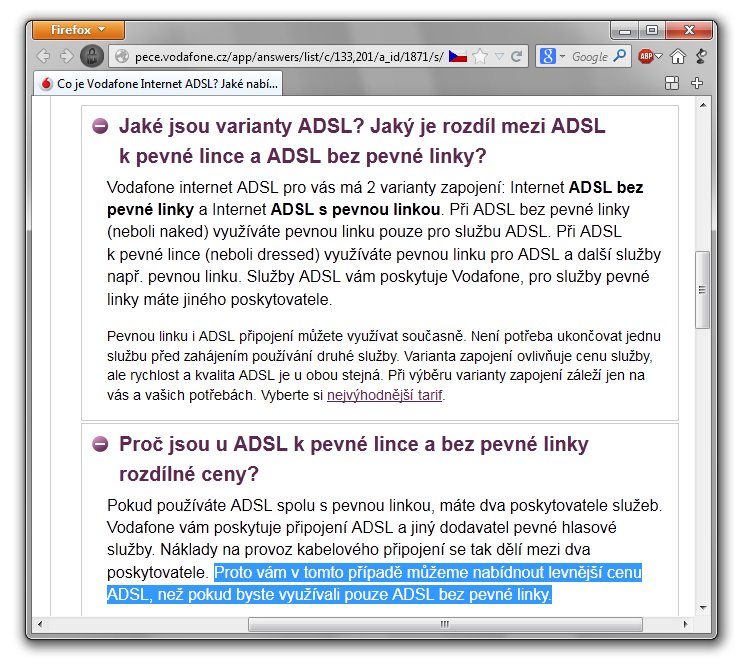Screen dimensions: 747x668
Task: Collapse the 'Proč jsou u ADSL' section icon
Action: pyautogui.click(x=100, y=444)
